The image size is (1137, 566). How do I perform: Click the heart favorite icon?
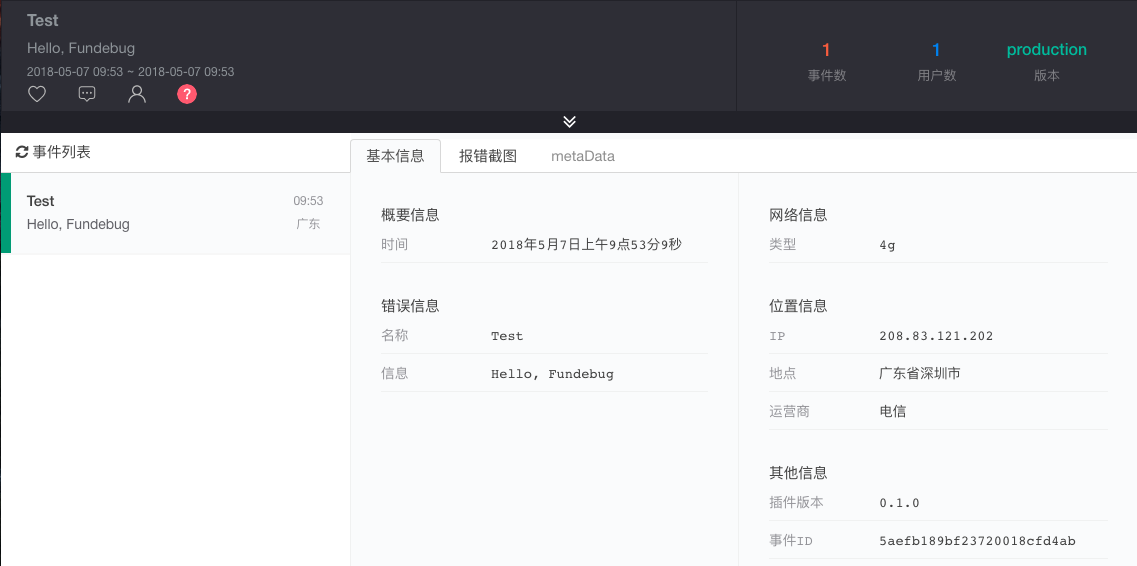(x=37, y=94)
